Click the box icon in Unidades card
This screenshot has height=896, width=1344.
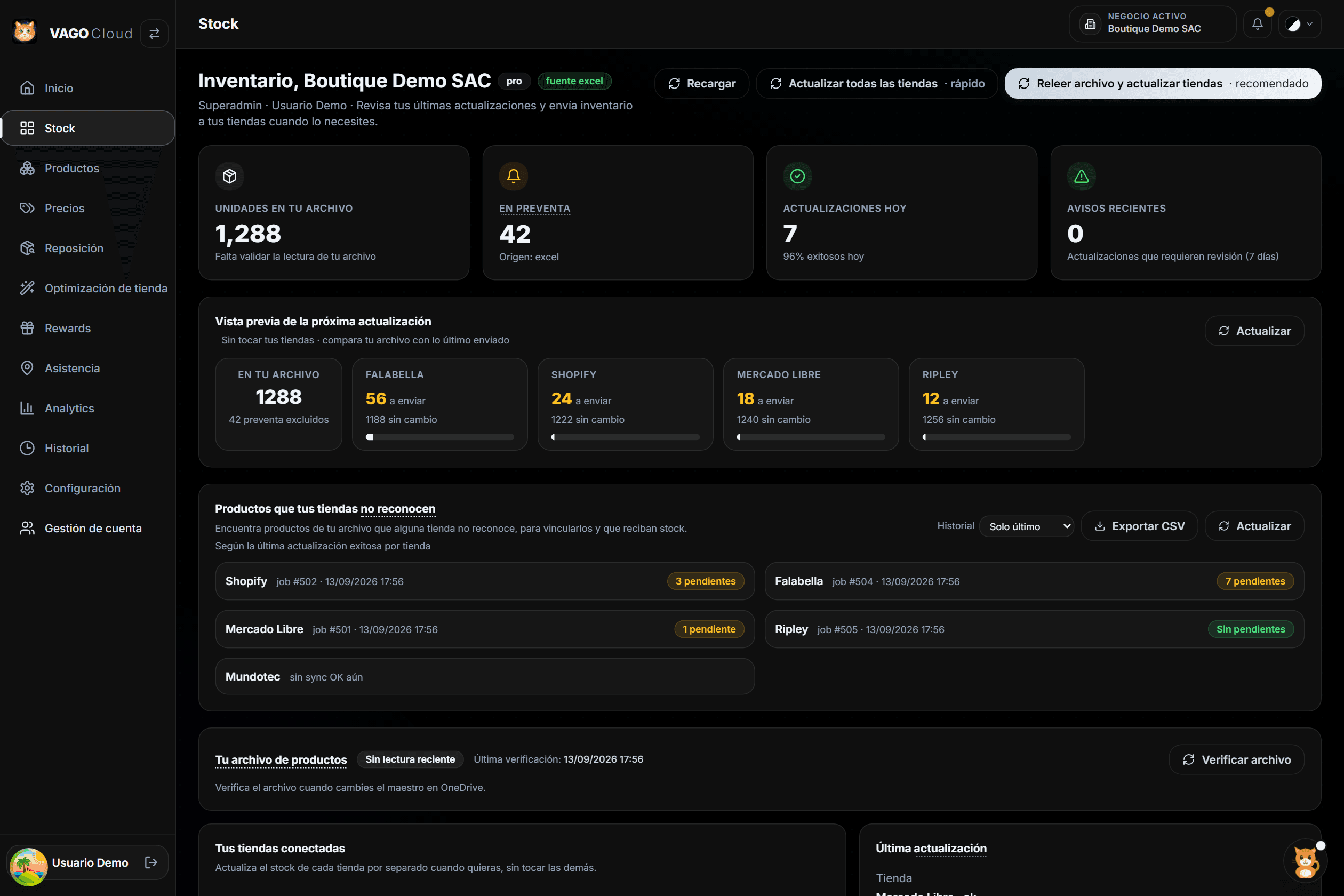click(x=230, y=176)
